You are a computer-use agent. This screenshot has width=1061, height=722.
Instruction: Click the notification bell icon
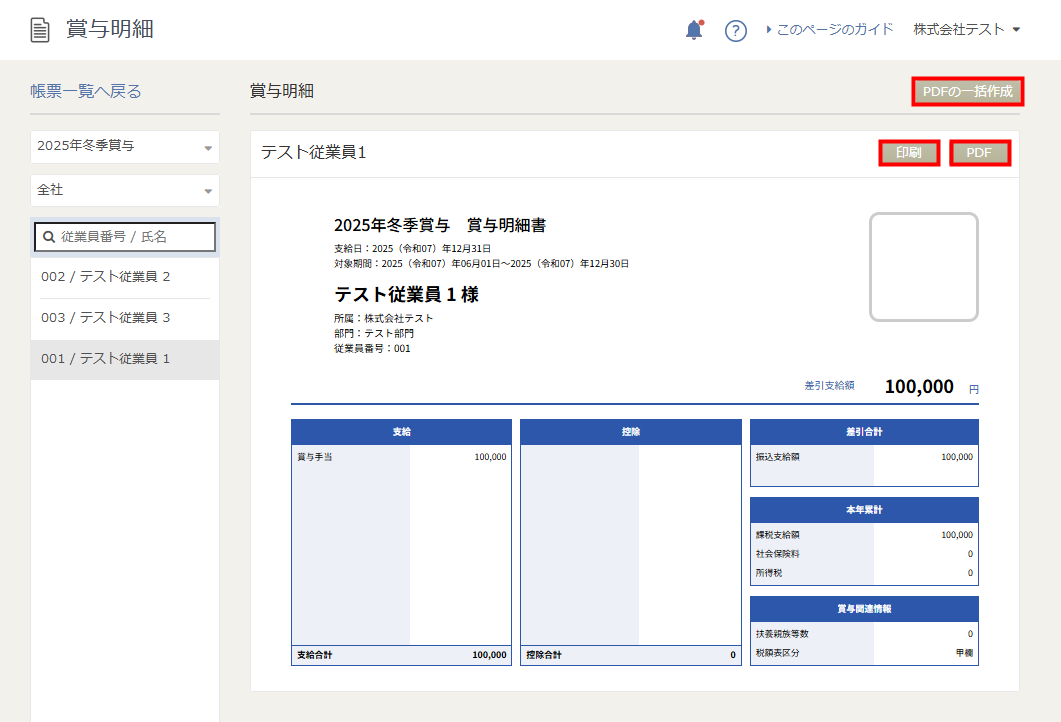pos(694,30)
